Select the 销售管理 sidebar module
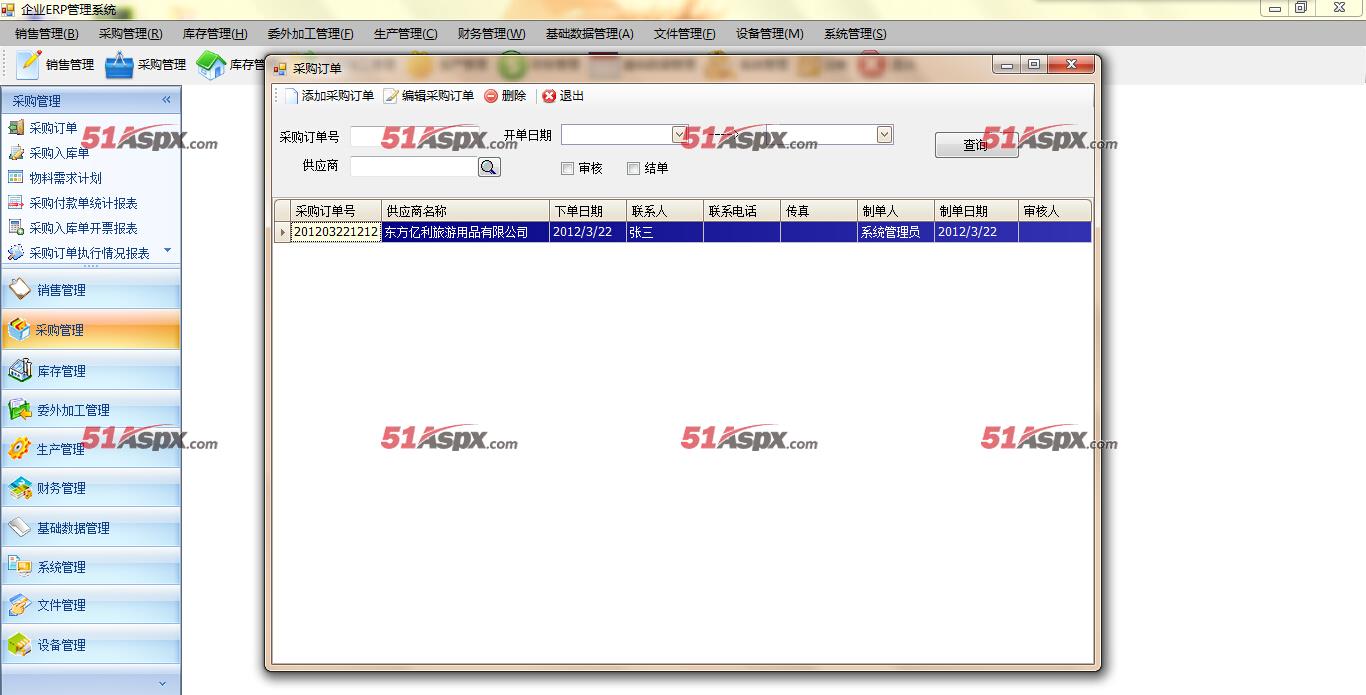The width and height of the screenshot is (1366, 695). (90, 290)
